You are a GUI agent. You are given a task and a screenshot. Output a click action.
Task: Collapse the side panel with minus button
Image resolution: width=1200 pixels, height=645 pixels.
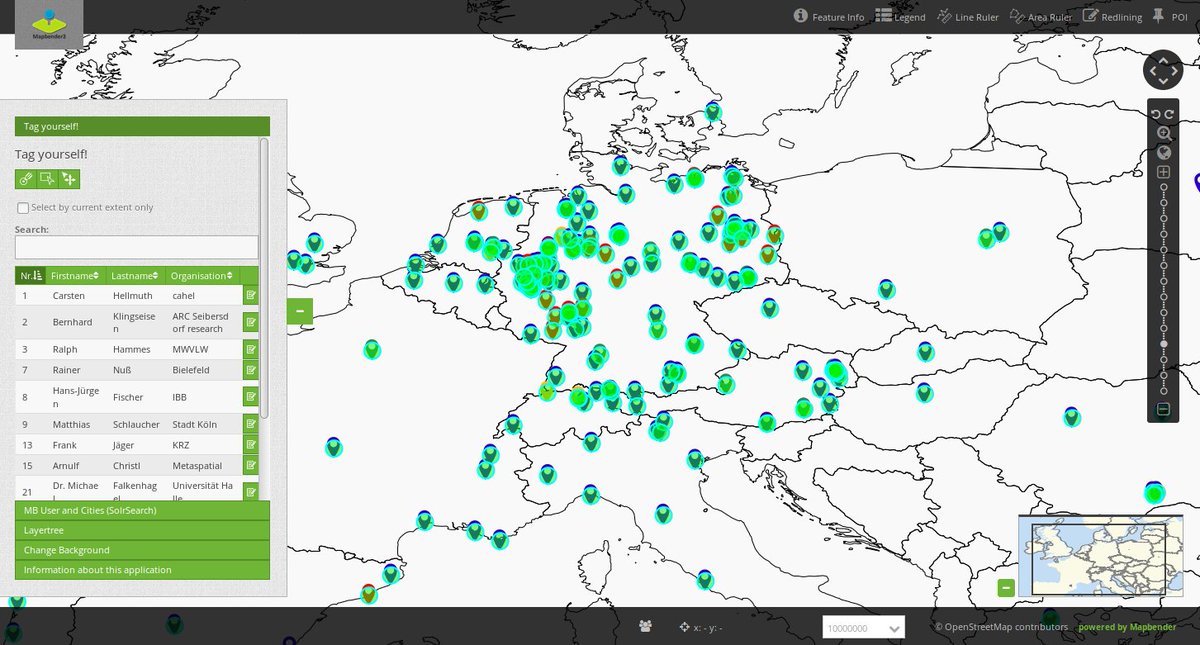coord(300,311)
